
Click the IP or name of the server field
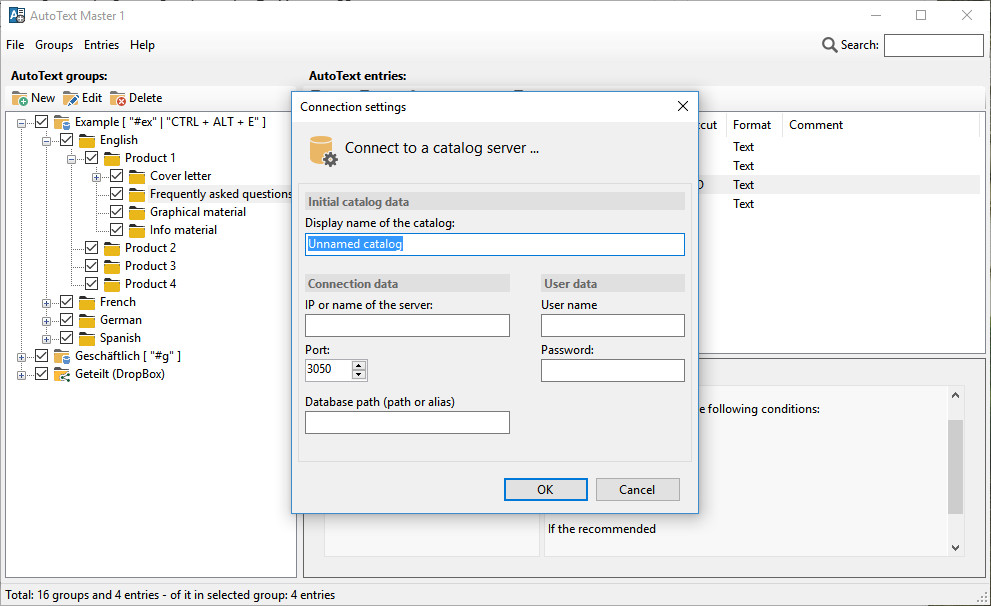(x=407, y=325)
